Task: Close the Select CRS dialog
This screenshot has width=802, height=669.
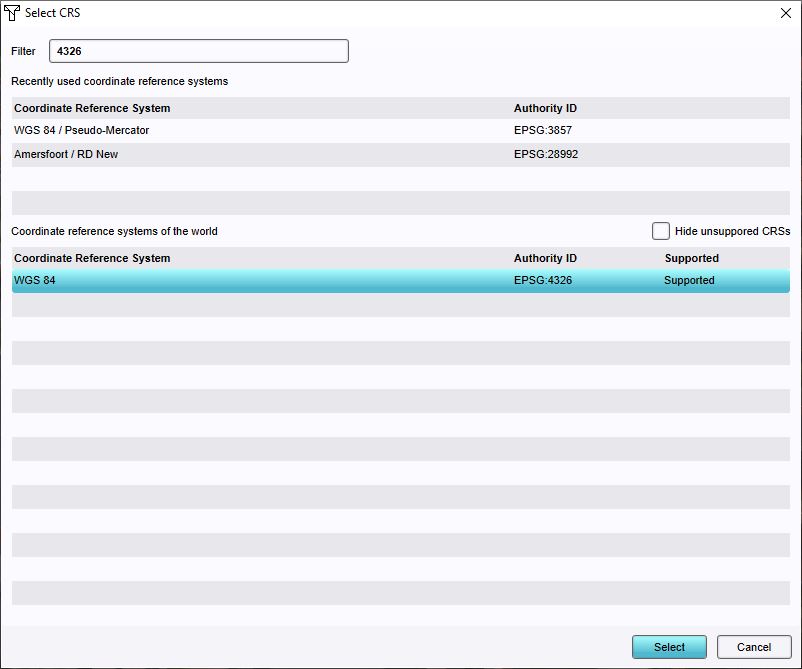Action: [784, 13]
